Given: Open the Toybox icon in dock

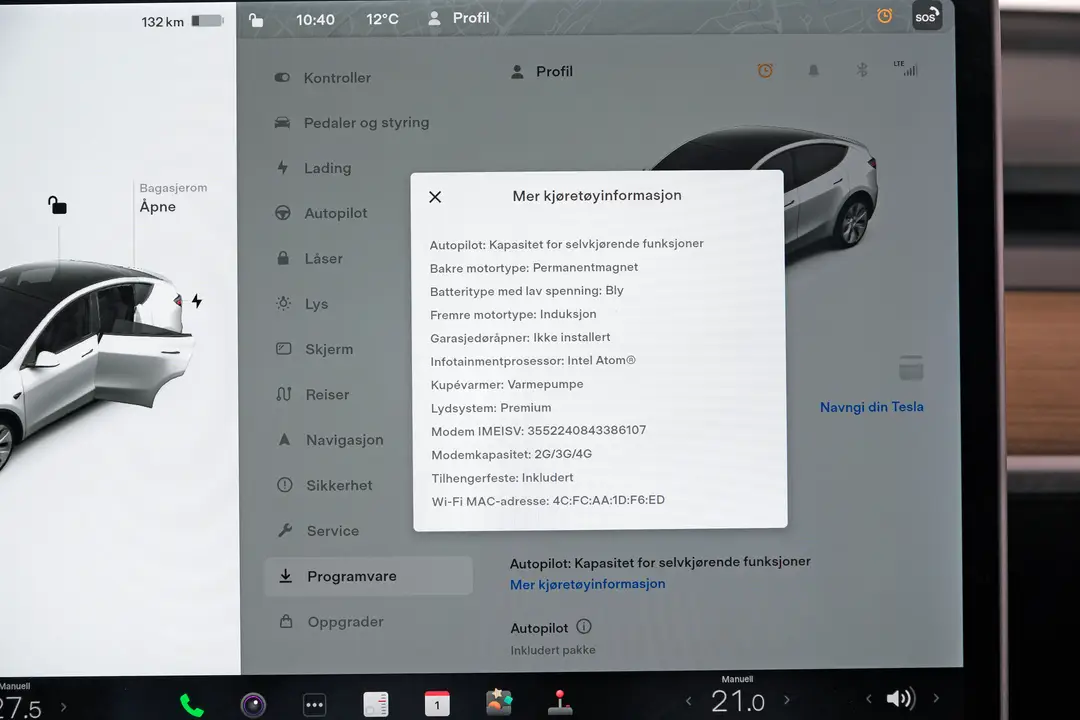Looking at the screenshot, I should (x=499, y=703).
